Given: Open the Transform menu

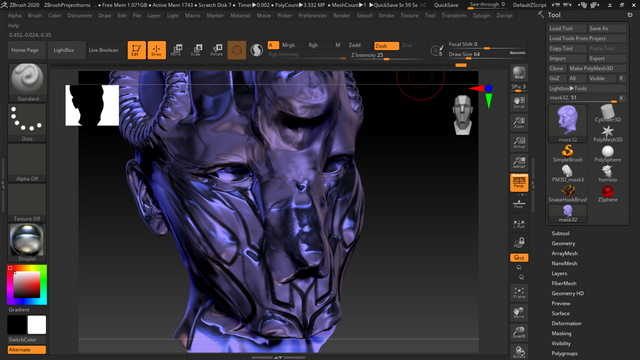Looking at the screenshot, I should coord(454,16).
